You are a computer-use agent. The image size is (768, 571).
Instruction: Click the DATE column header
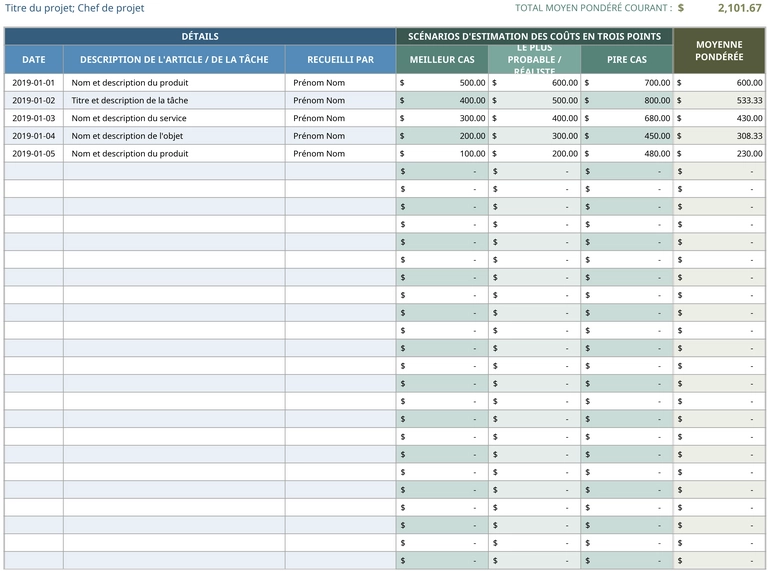(x=34, y=59)
